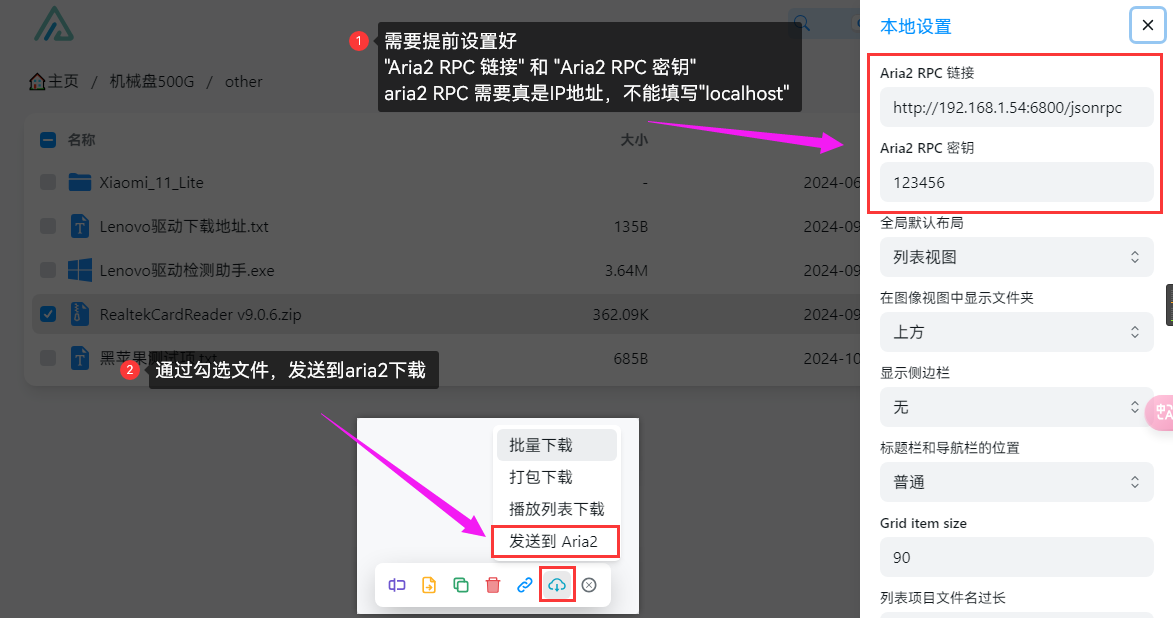Click the other breadcrumb link

pos(244,82)
